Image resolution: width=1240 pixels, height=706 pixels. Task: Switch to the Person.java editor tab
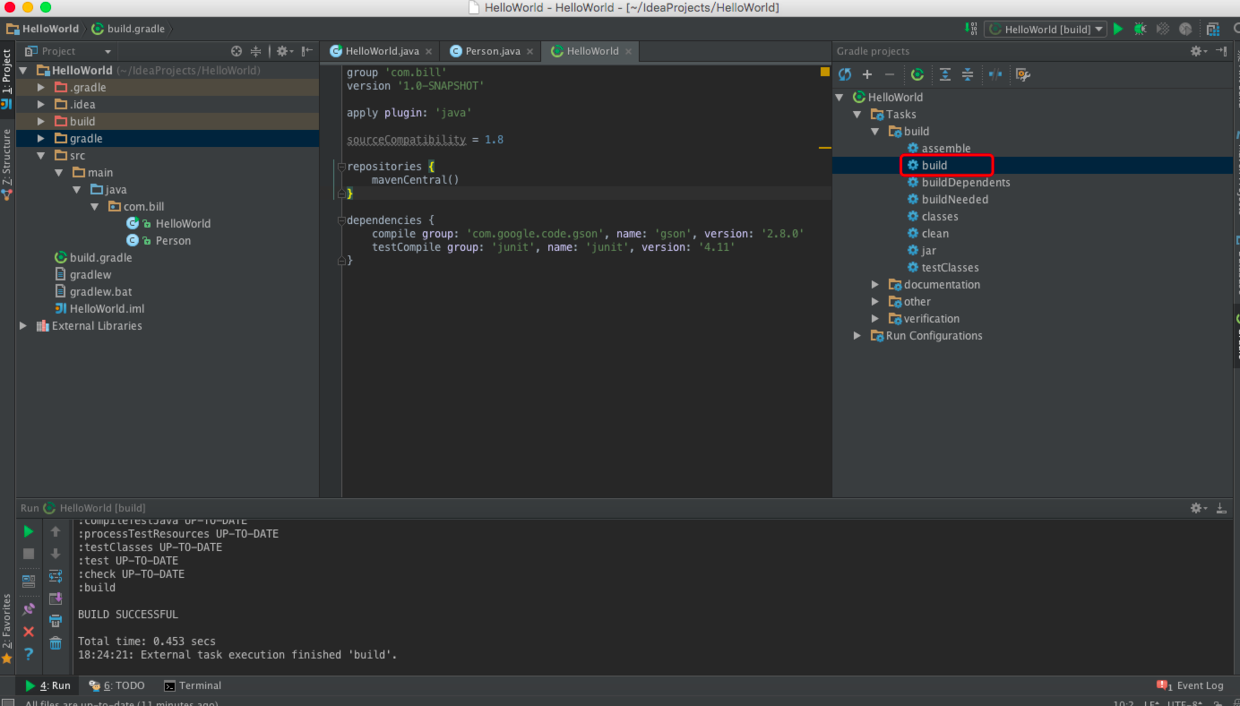(x=491, y=51)
